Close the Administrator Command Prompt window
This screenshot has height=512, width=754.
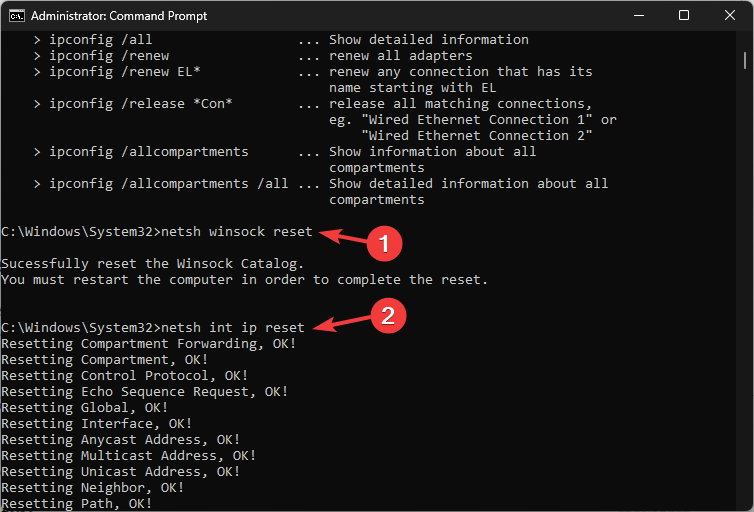(729, 15)
